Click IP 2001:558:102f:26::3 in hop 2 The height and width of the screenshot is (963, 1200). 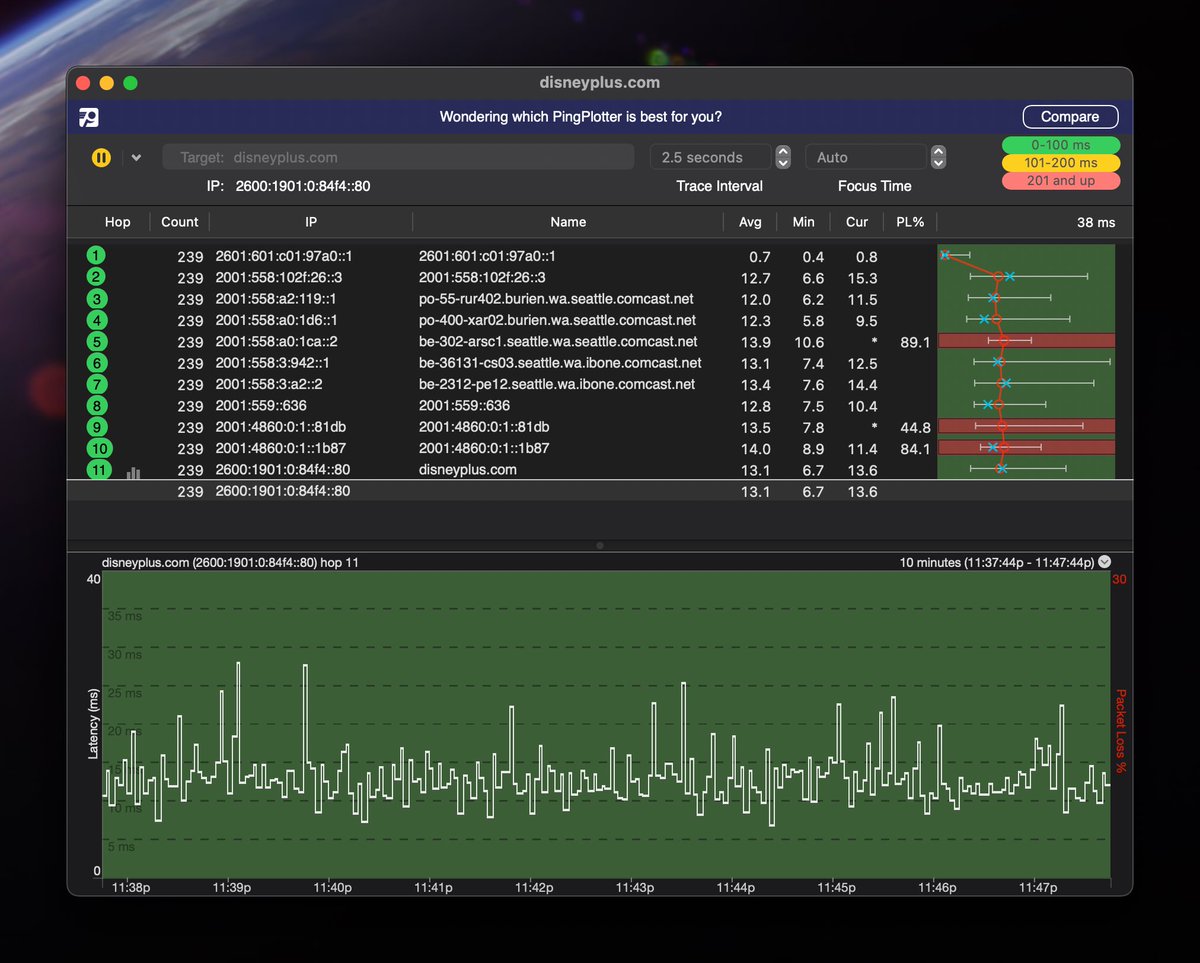point(279,278)
